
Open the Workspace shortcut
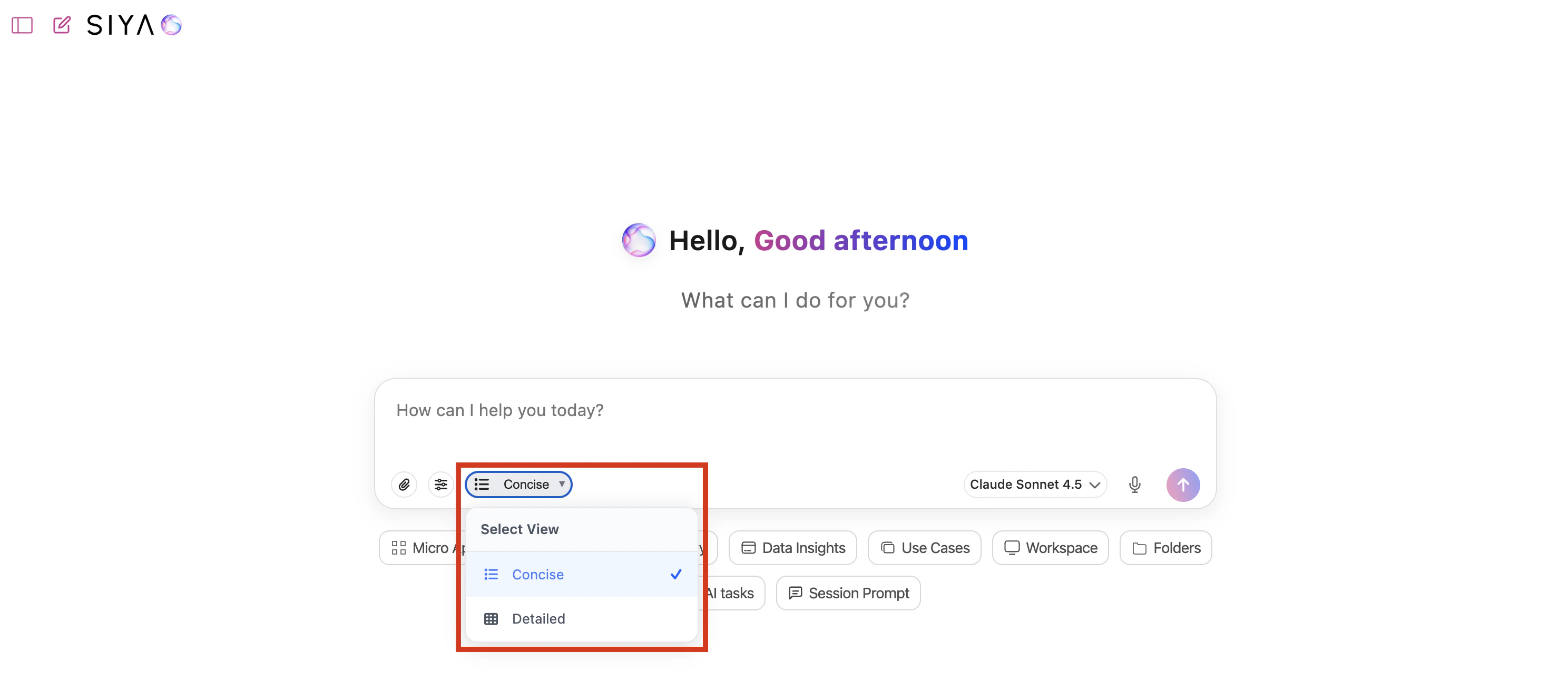tap(1050, 547)
